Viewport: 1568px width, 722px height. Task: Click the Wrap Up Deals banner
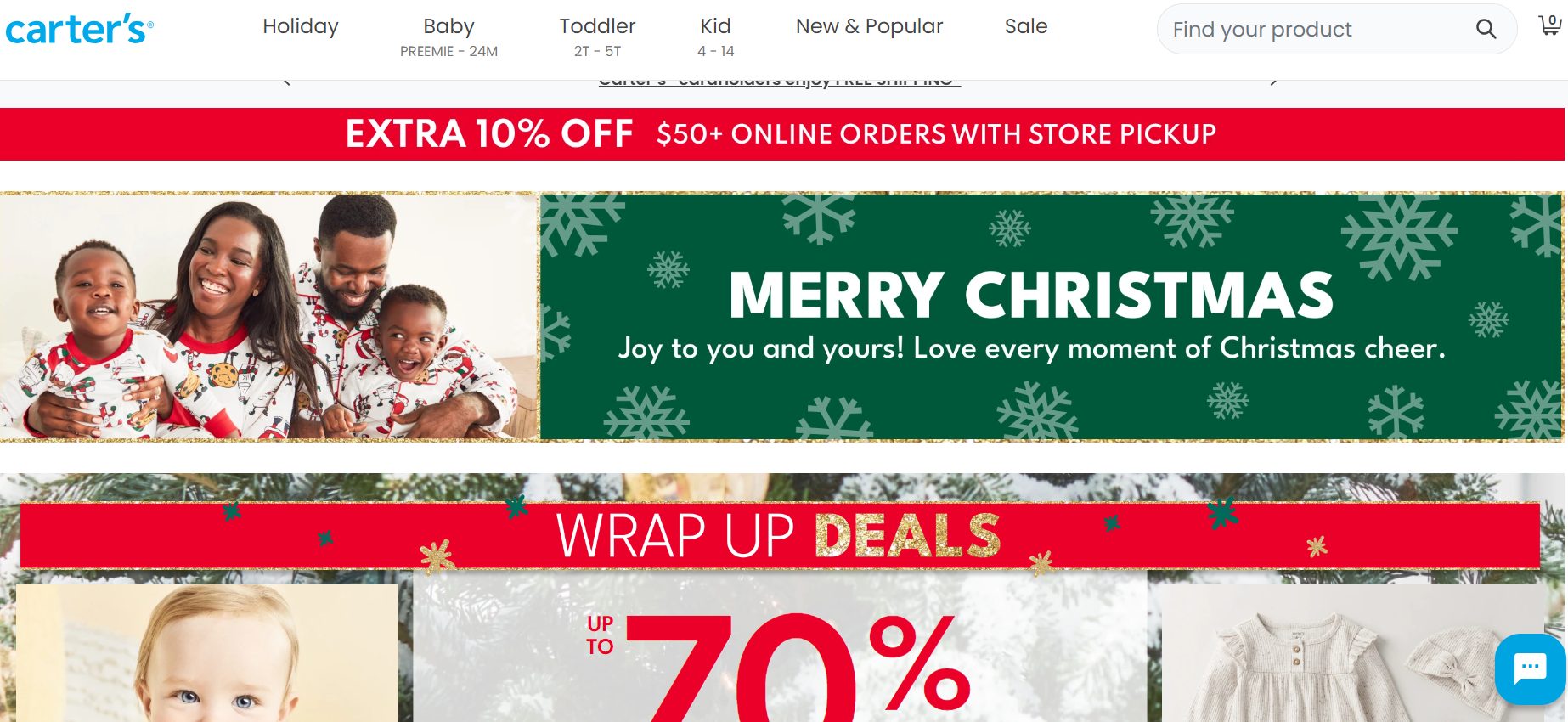[x=780, y=535]
